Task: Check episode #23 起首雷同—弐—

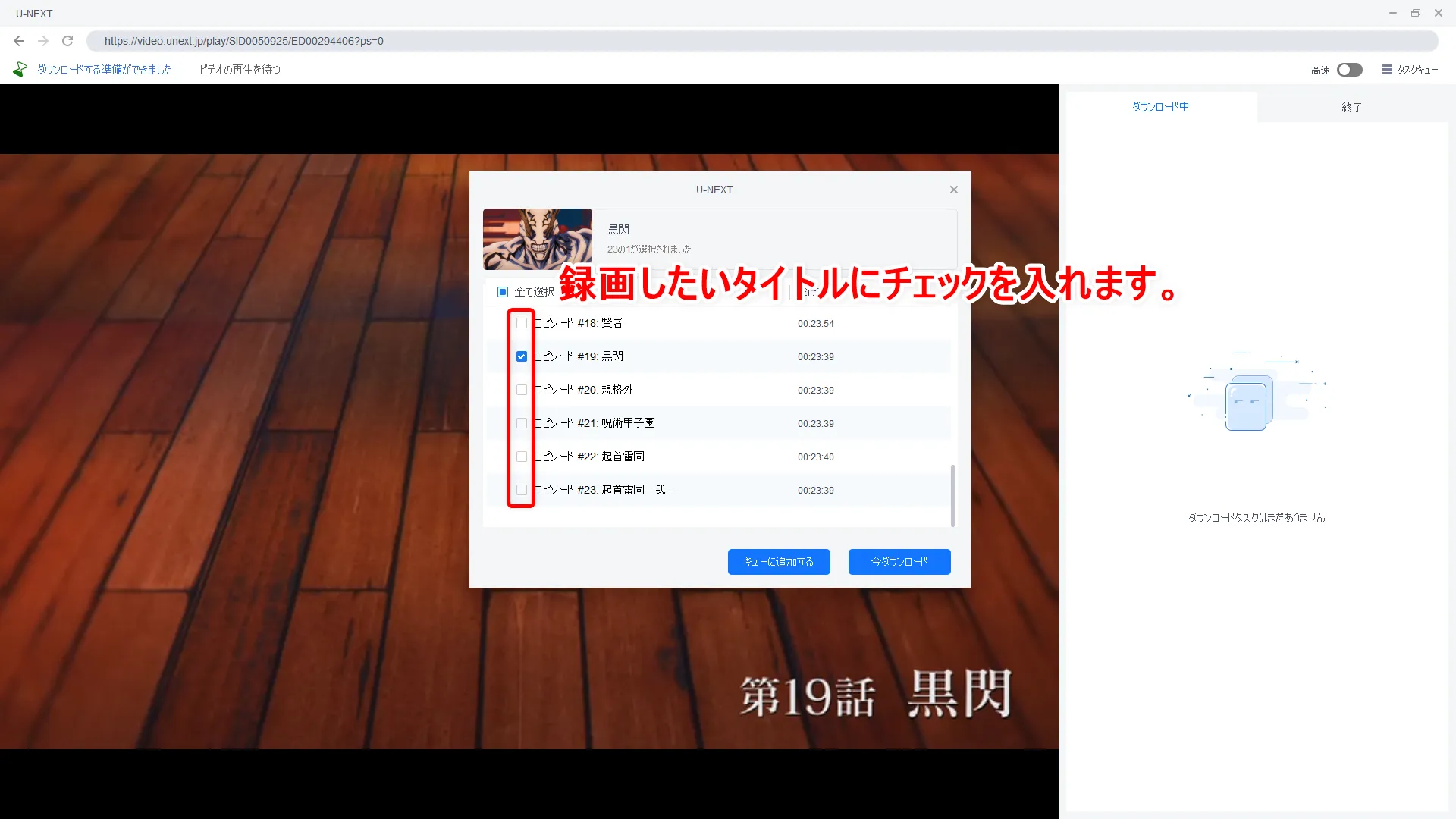Action: [522, 490]
